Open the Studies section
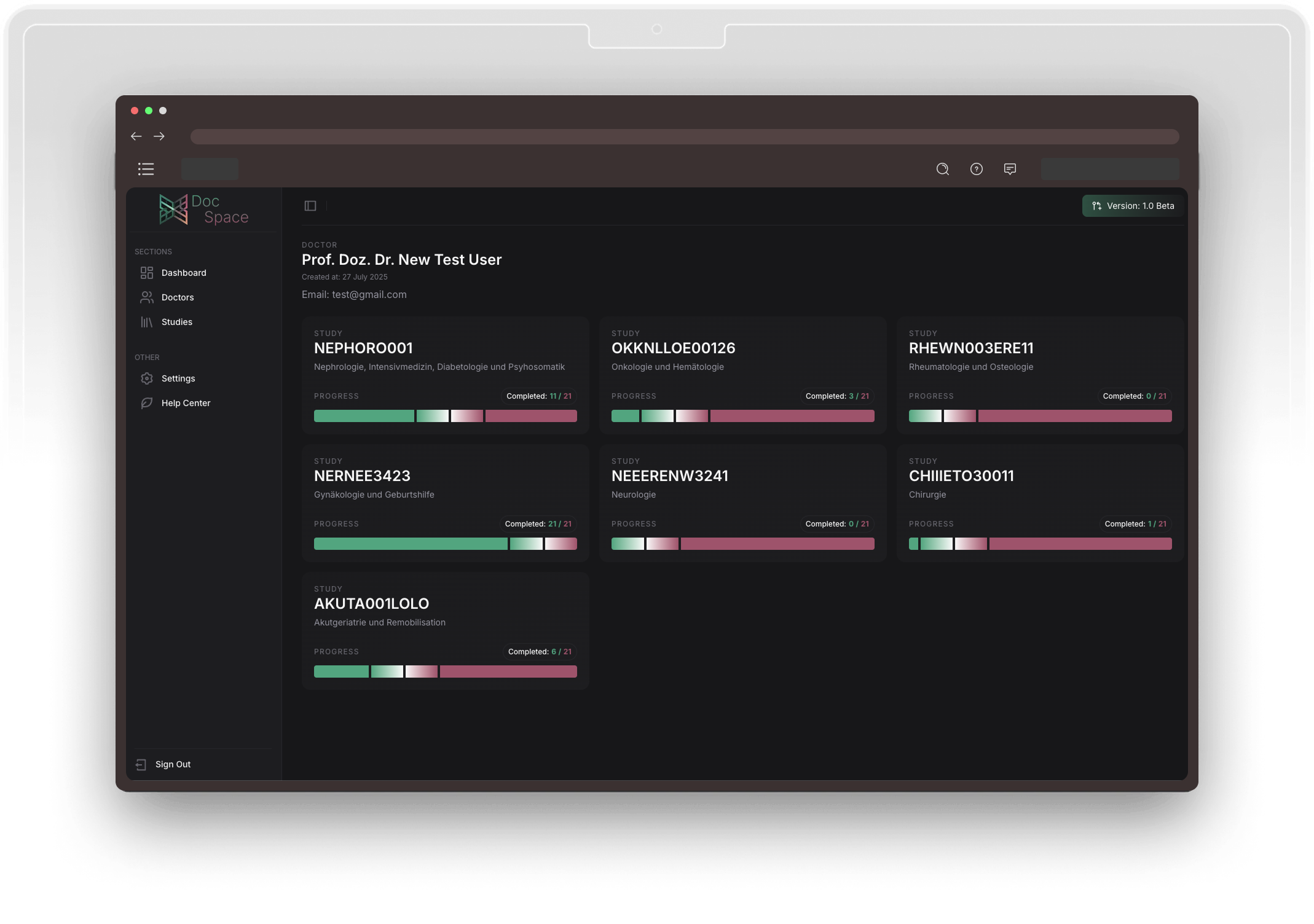 point(176,322)
